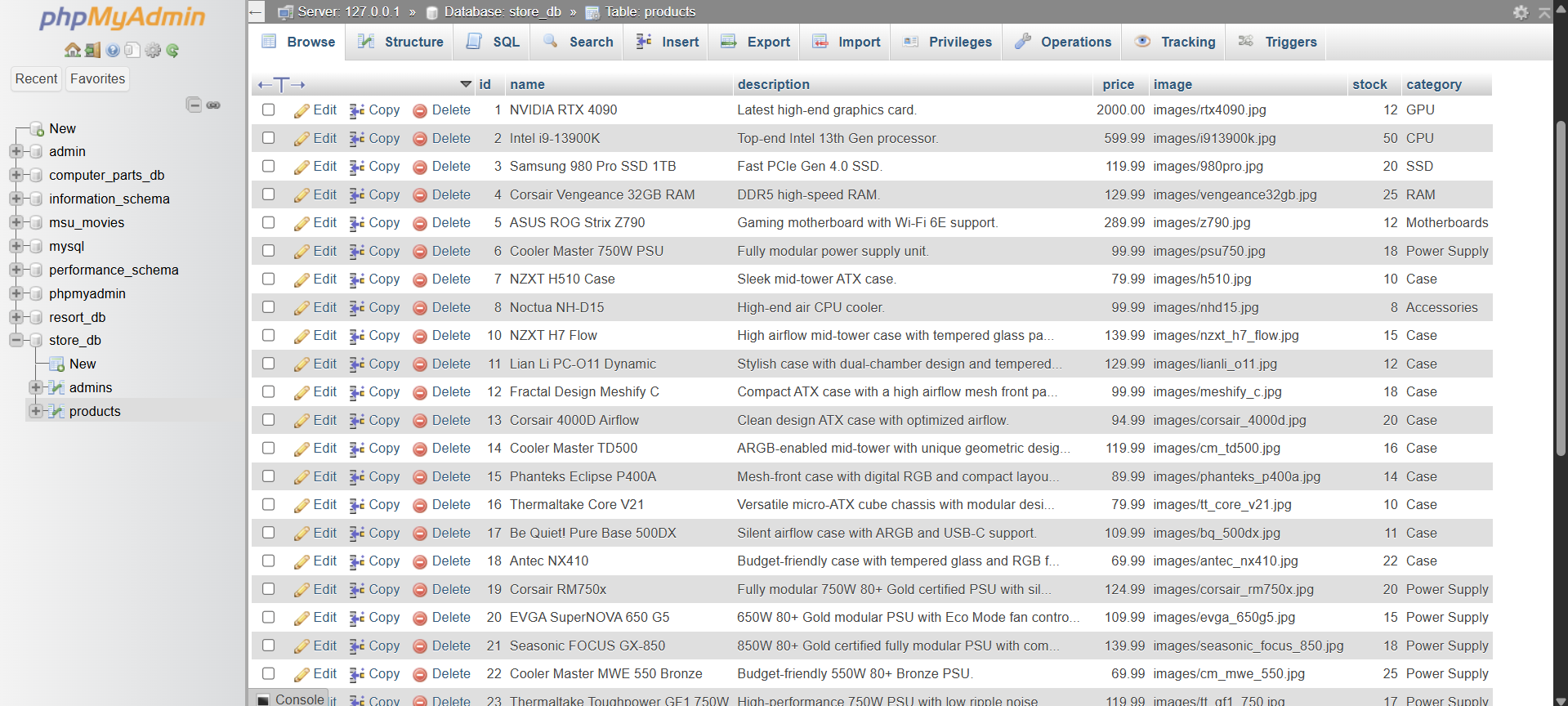The image size is (1568, 706).
Task: Click the Server: 127.0.0.1 breadcrumb link
Action: [x=348, y=11]
